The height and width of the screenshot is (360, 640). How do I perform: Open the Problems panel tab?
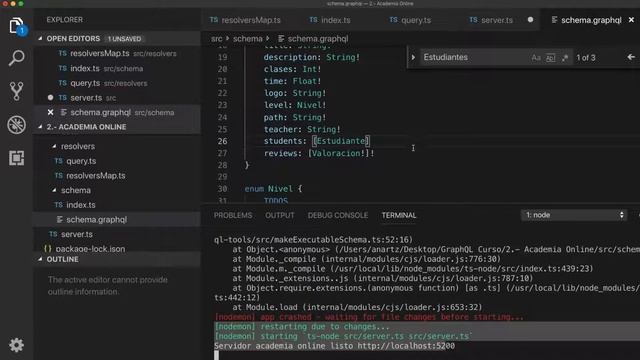(x=233, y=215)
